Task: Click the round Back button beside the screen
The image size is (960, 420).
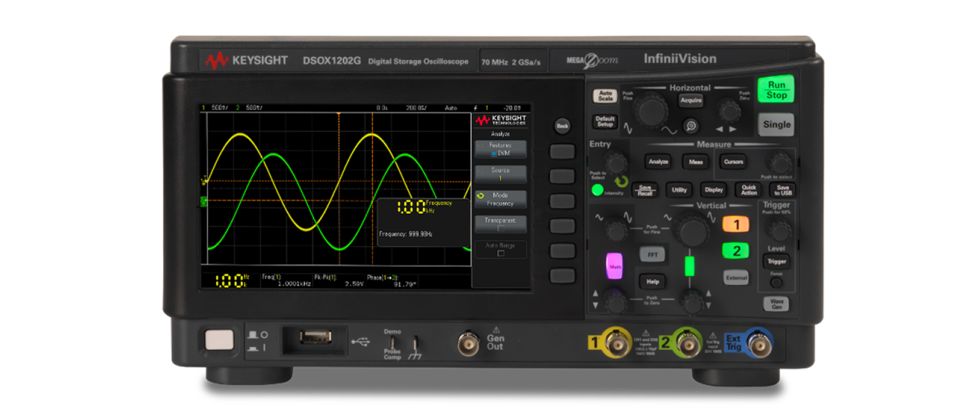Action: coord(562,126)
